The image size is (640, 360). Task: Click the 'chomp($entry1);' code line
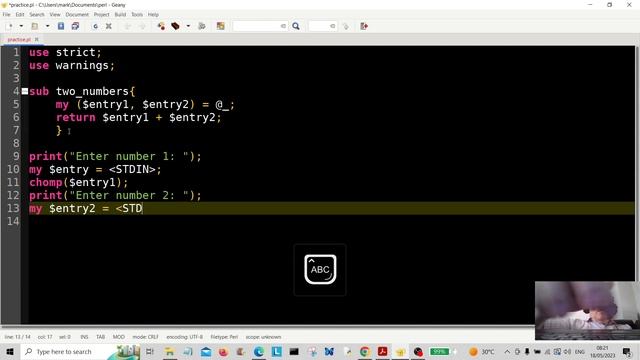(x=78, y=182)
